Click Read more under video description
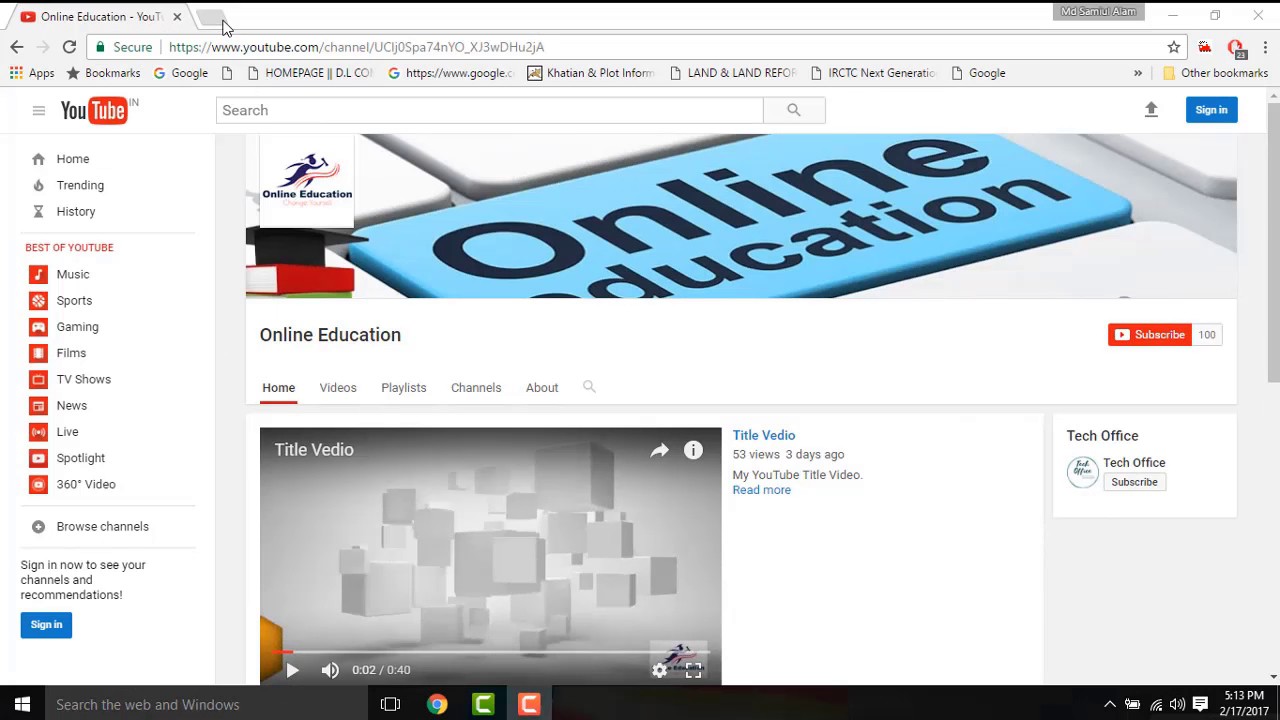This screenshot has width=1280, height=720. pos(761,490)
